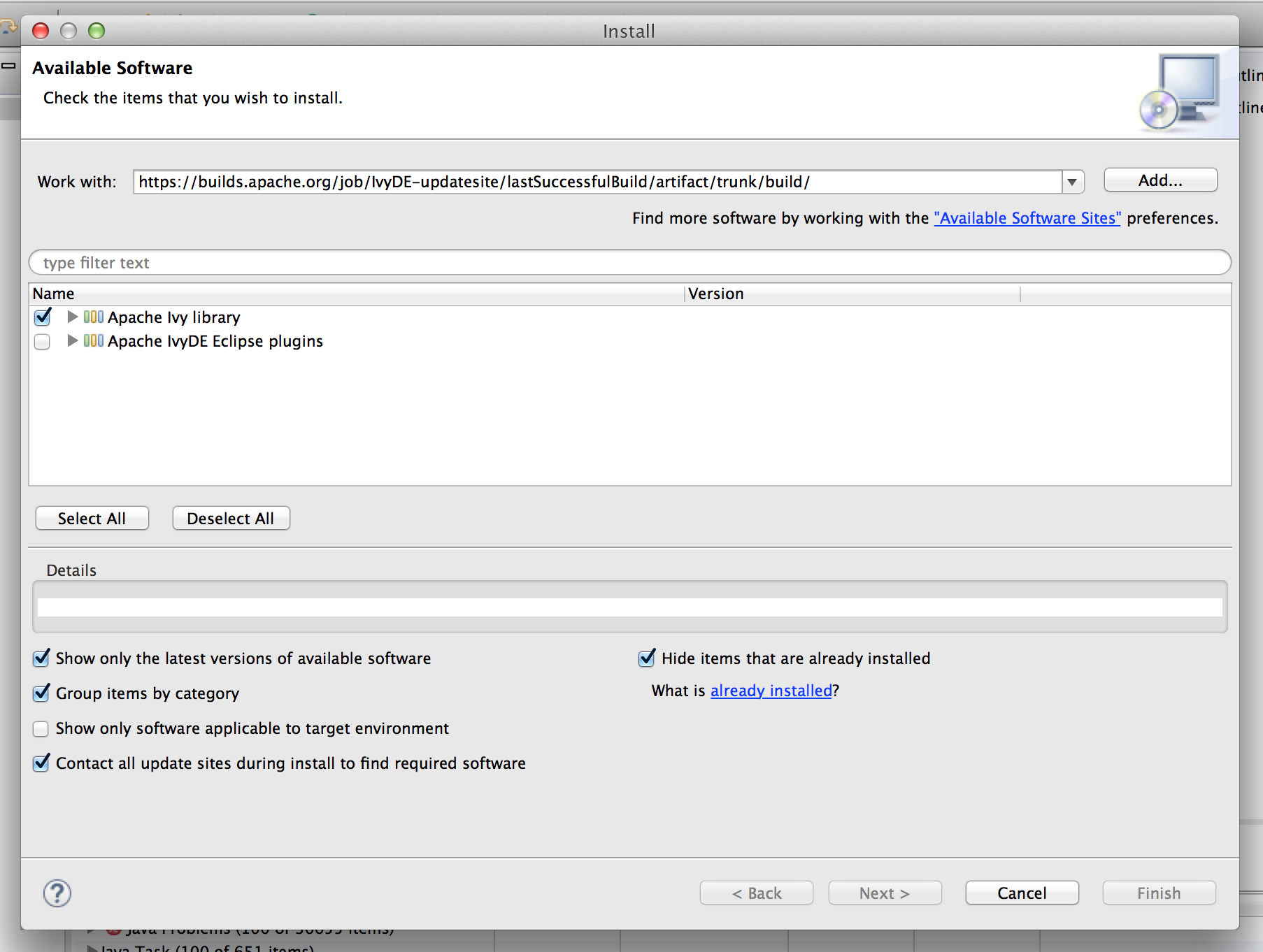Click the Back button

tap(757, 893)
